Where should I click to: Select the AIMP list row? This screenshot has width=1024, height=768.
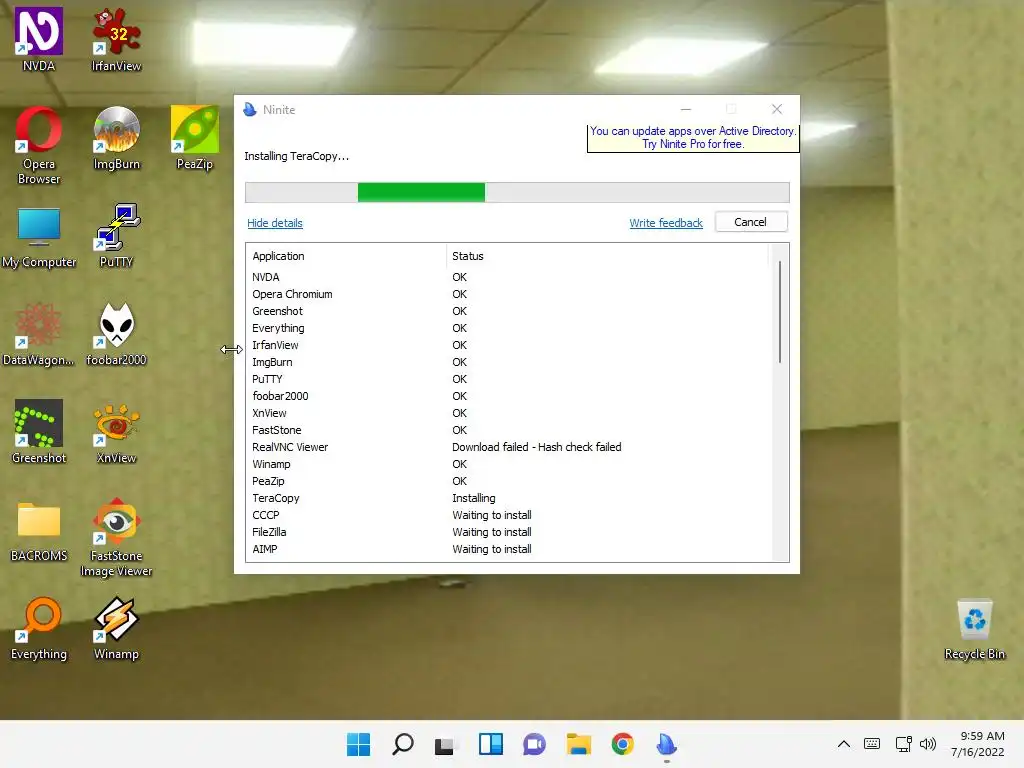click(x=509, y=549)
